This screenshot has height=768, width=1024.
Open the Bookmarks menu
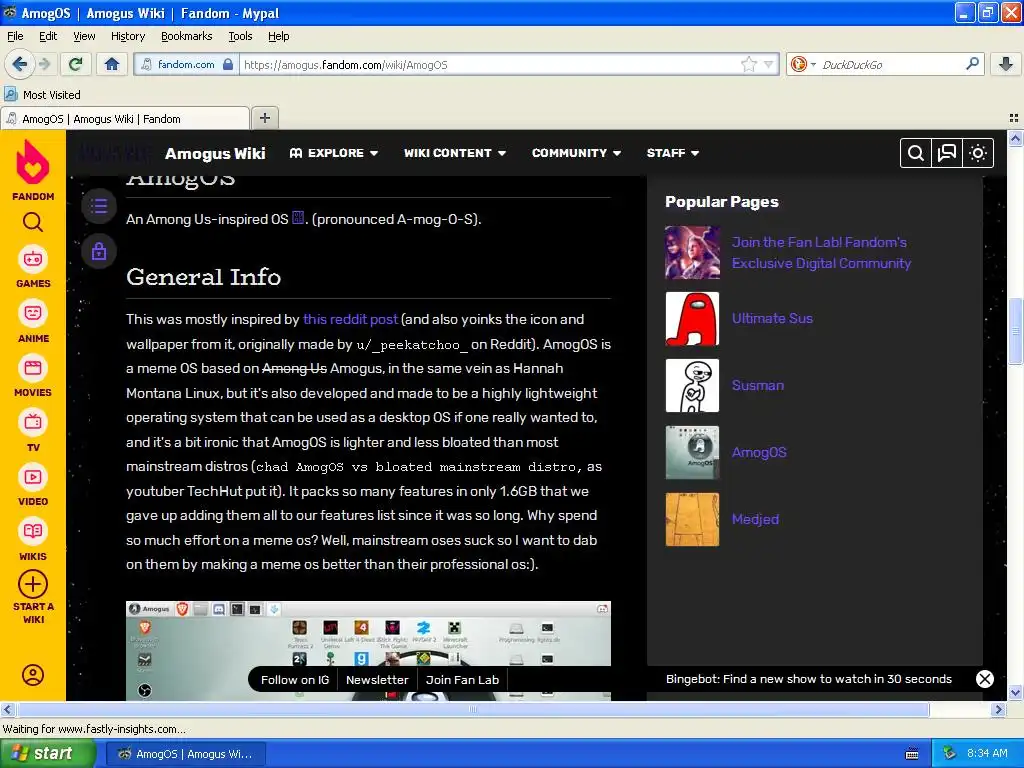pyautogui.click(x=186, y=36)
